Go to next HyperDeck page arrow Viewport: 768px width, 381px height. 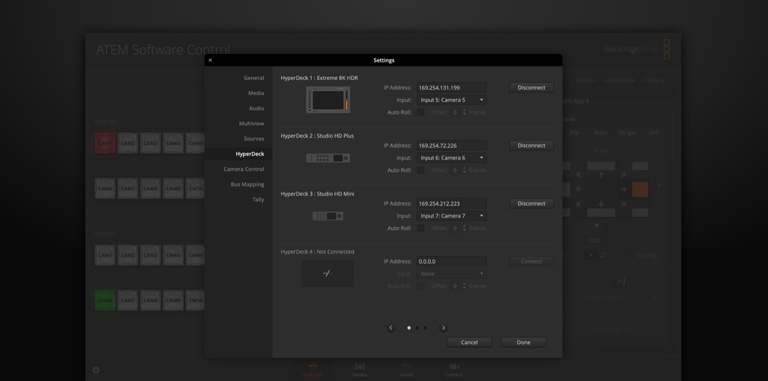point(443,328)
